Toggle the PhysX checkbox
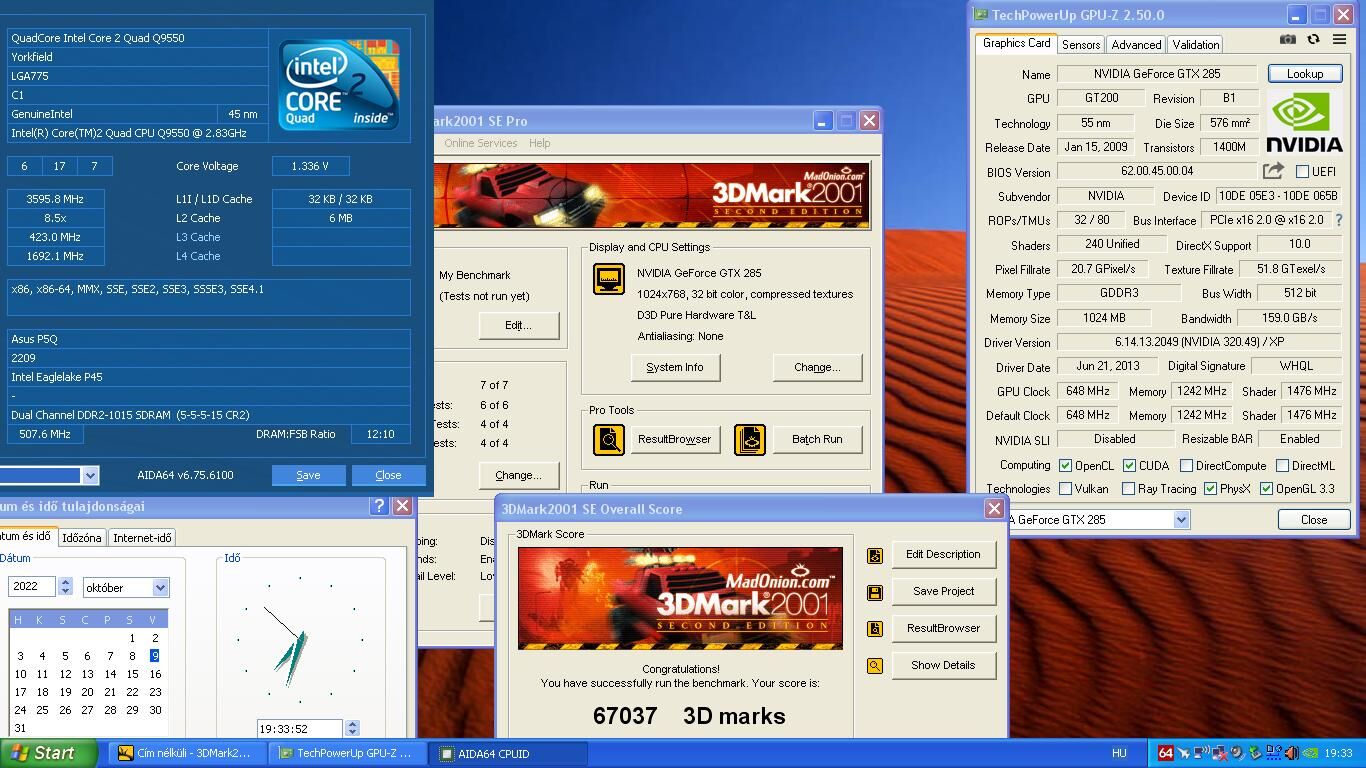 pos(1210,489)
